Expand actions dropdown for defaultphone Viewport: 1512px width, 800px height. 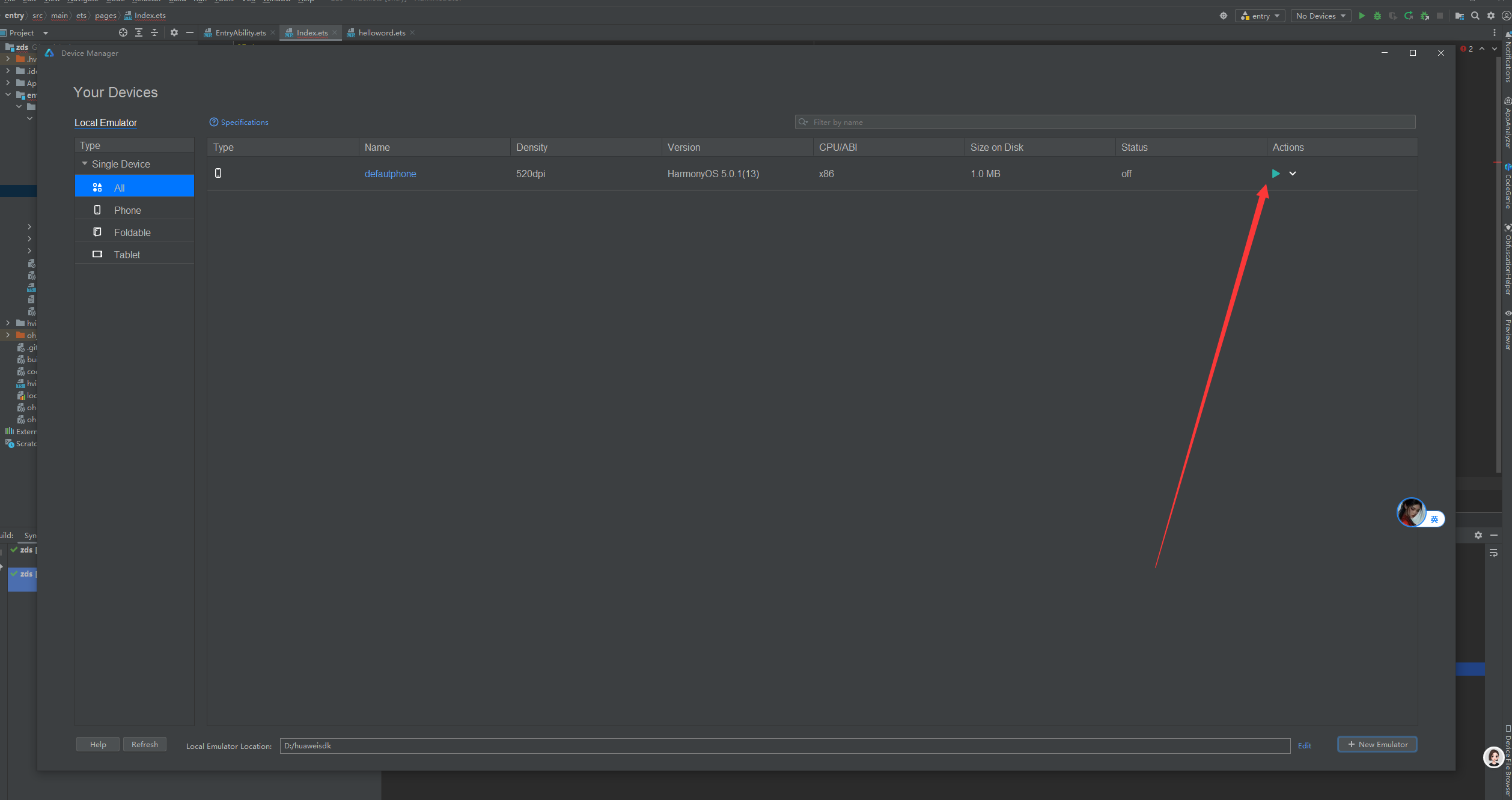pyautogui.click(x=1293, y=174)
